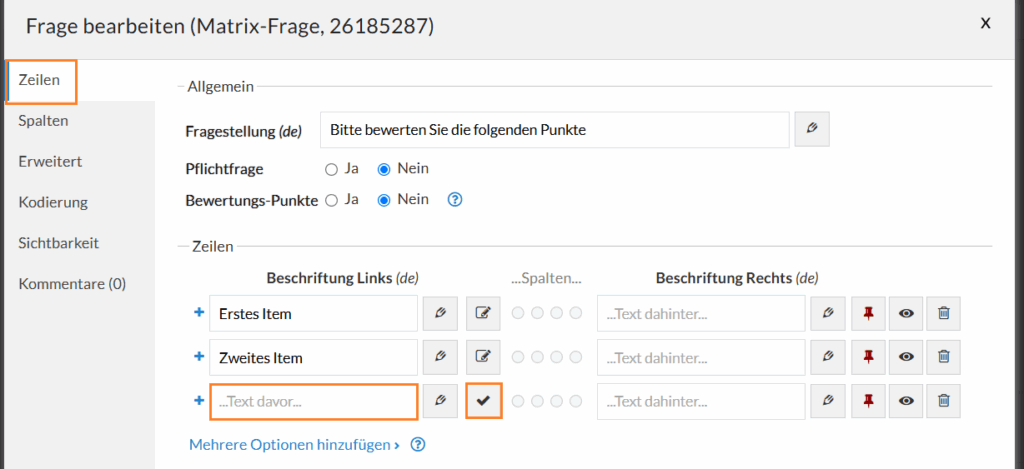The width and height of the screenshot is (1024, 469).
Task: Click the plus icon before Erstes Item
Action: coord(198,313)
